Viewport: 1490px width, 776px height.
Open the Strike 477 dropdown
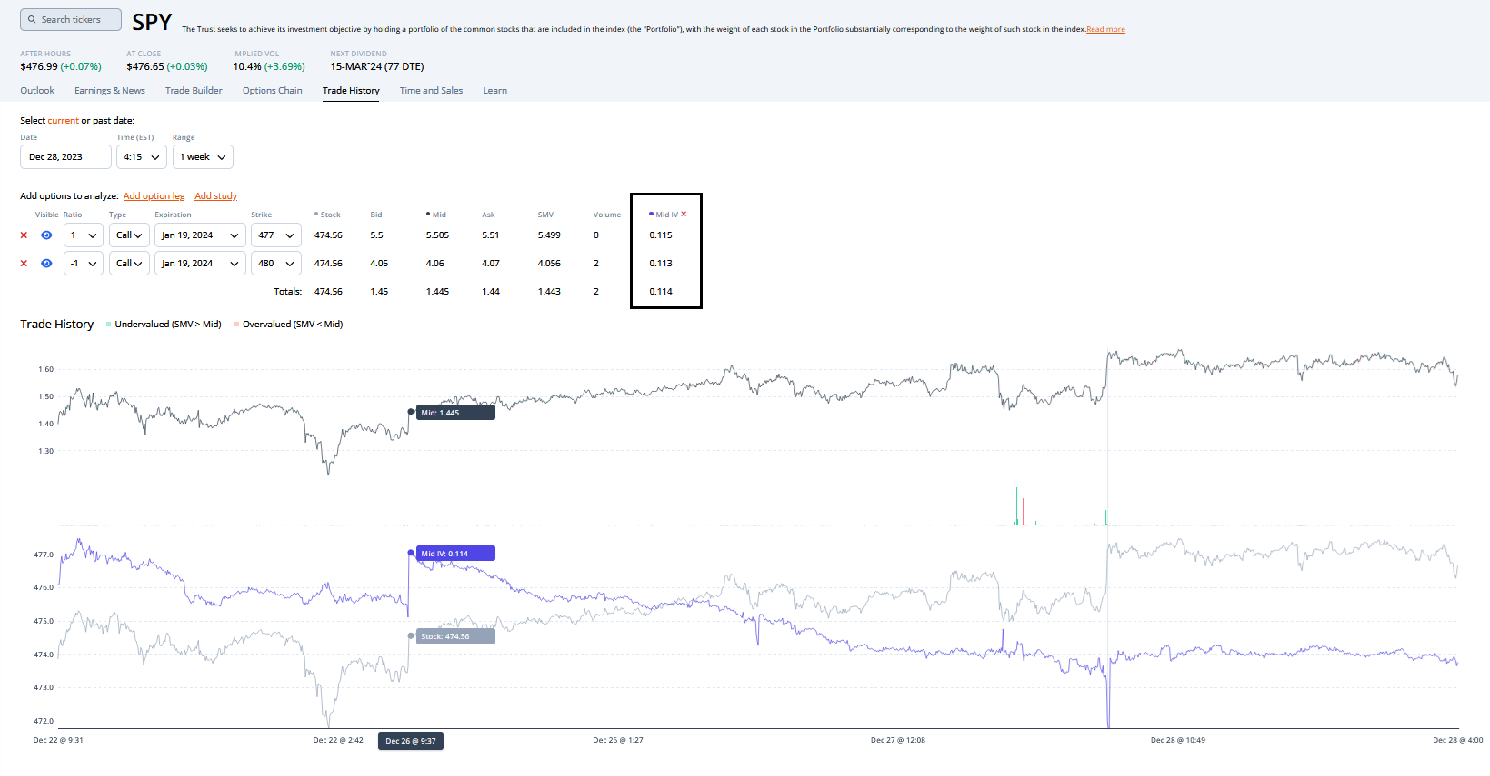click(x=276, y=235)
